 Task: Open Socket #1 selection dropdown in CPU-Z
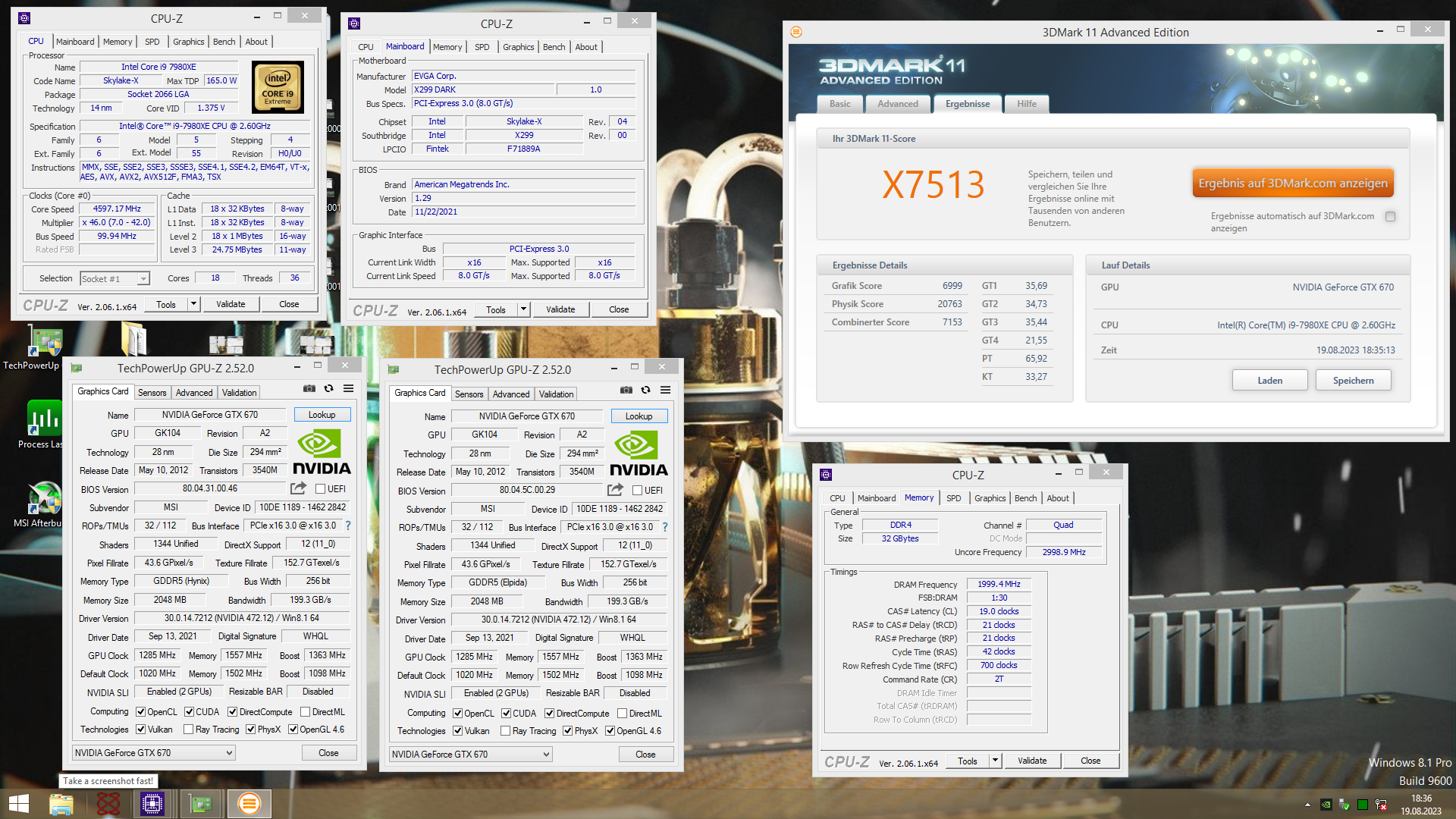(115, 279)
